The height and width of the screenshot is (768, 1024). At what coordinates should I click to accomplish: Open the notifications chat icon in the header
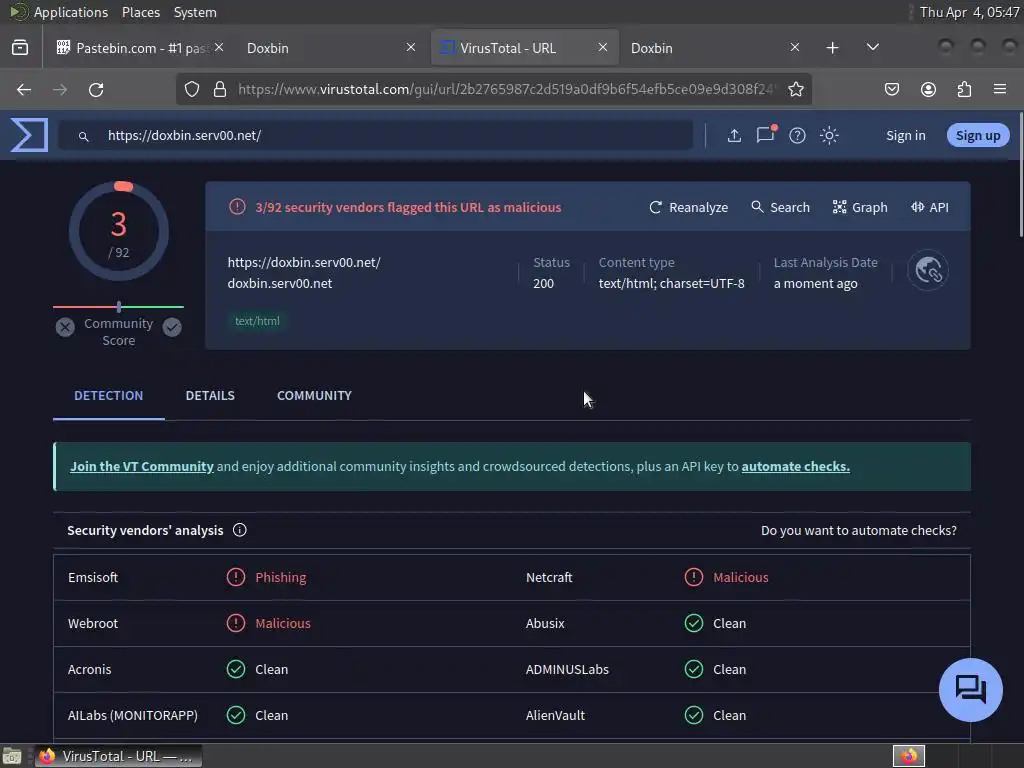point(765,135)
